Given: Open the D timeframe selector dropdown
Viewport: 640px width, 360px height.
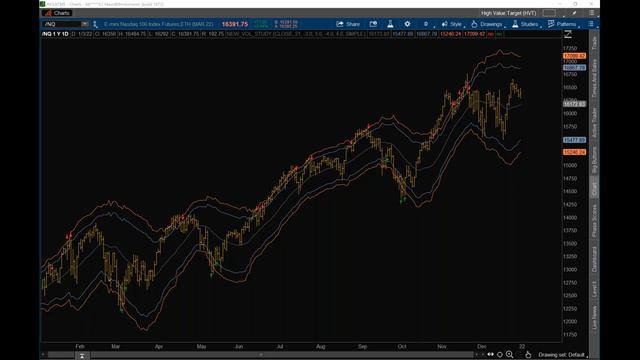Looking at the screenshot, I should point(427,24).
